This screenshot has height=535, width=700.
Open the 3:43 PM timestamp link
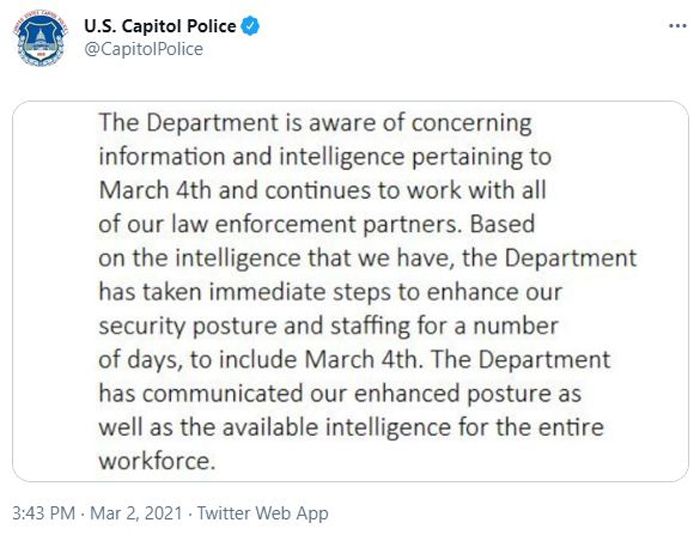point(44,513)
